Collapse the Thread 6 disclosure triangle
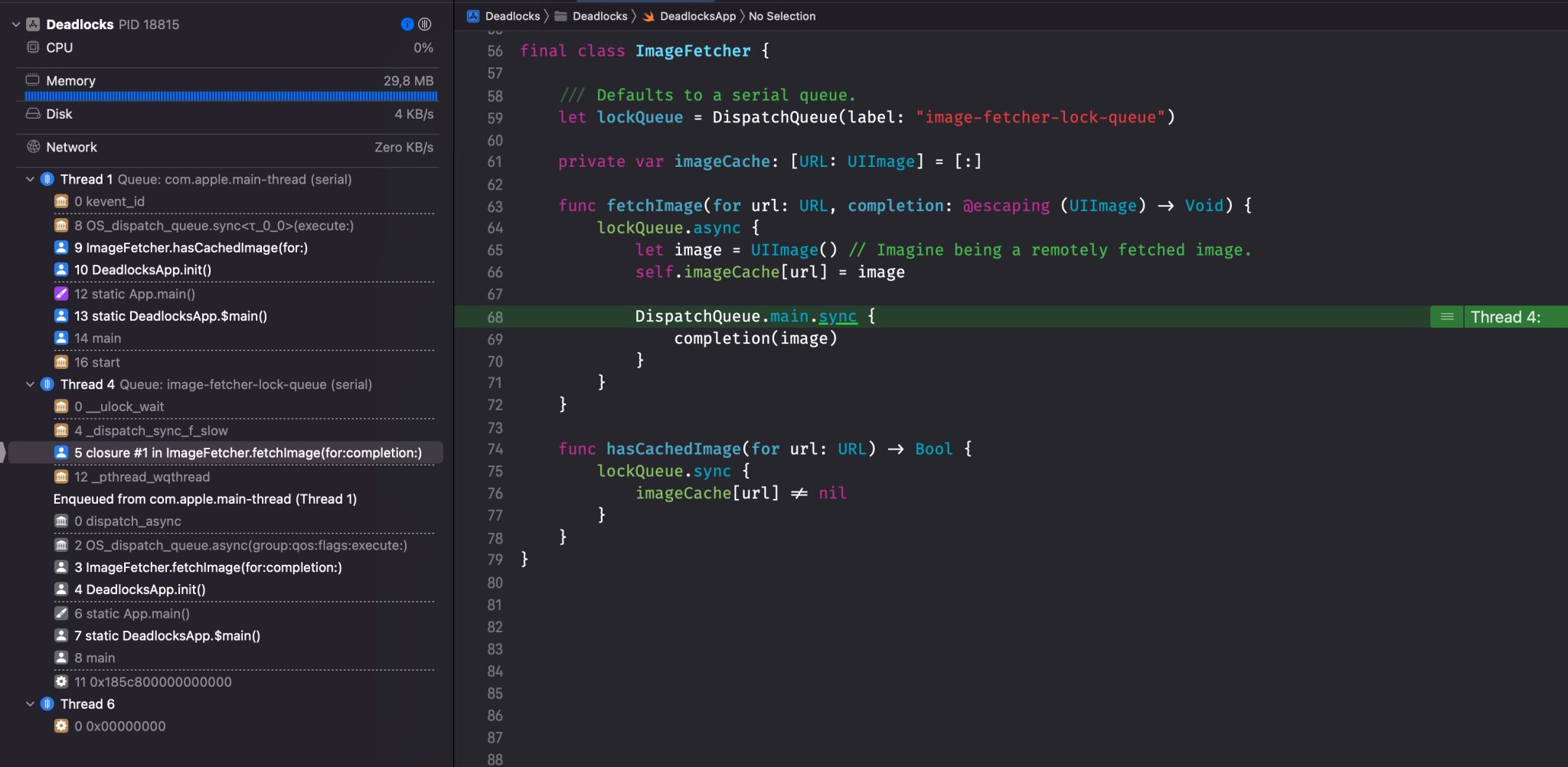The height and width of the screenshot is (767, 1568). (30, 703)
